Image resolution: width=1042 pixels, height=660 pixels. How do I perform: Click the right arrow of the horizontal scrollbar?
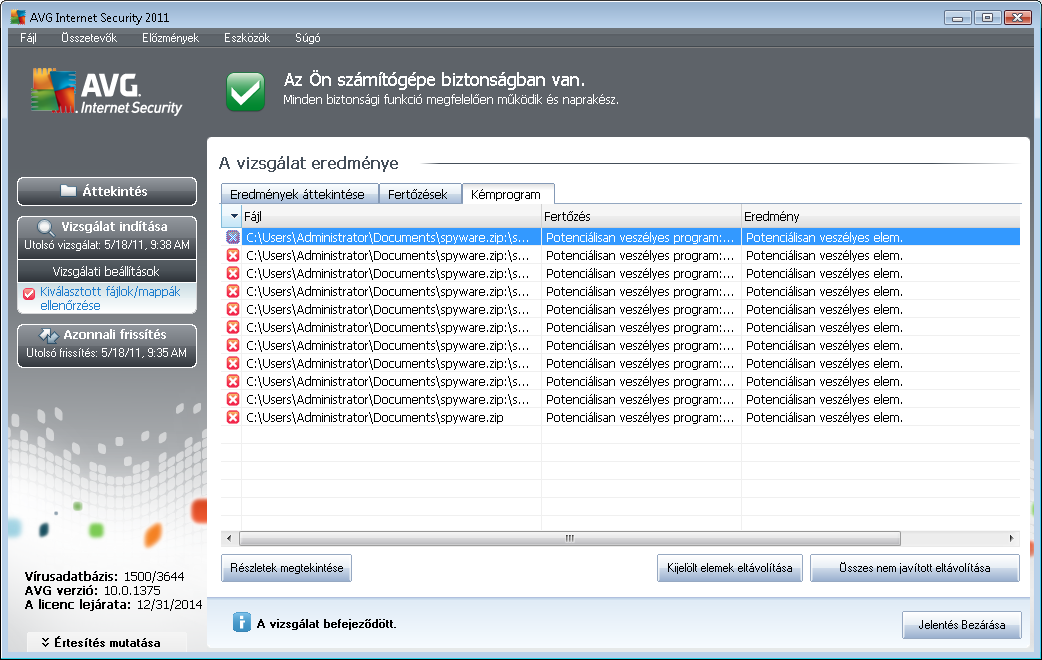click(1011, 538)
